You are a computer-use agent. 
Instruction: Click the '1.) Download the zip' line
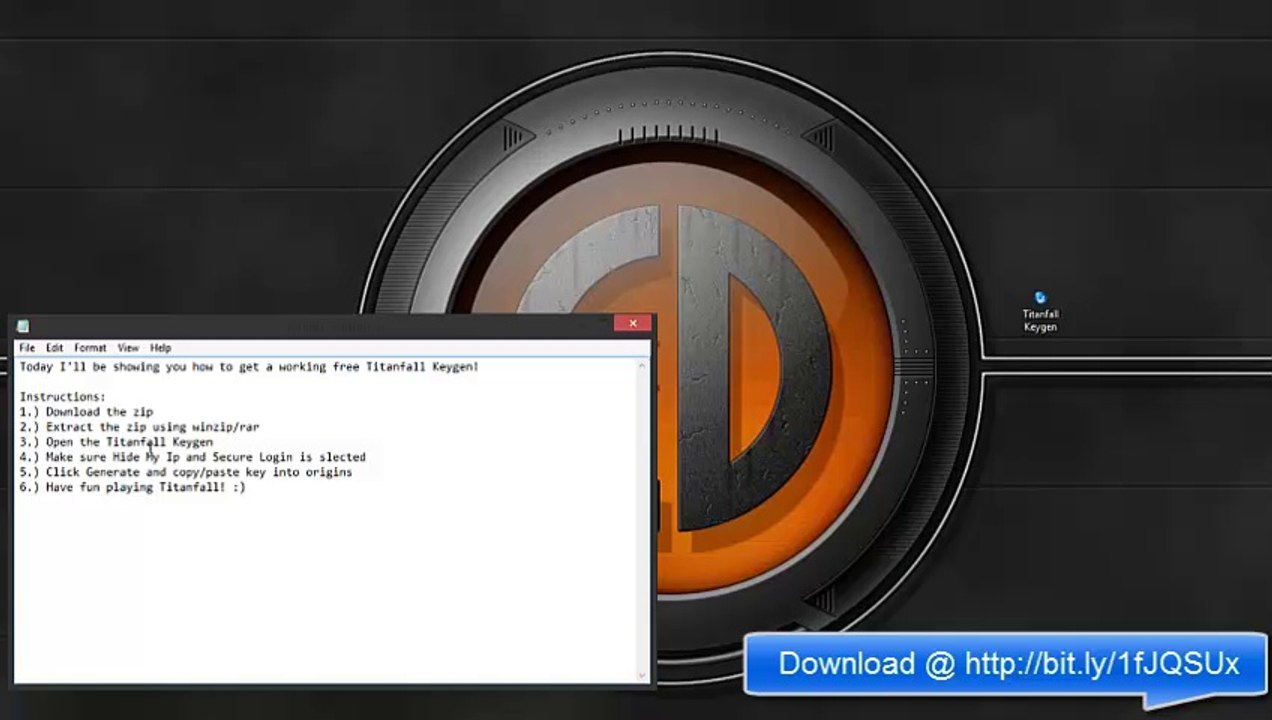[x=86, y=412]
